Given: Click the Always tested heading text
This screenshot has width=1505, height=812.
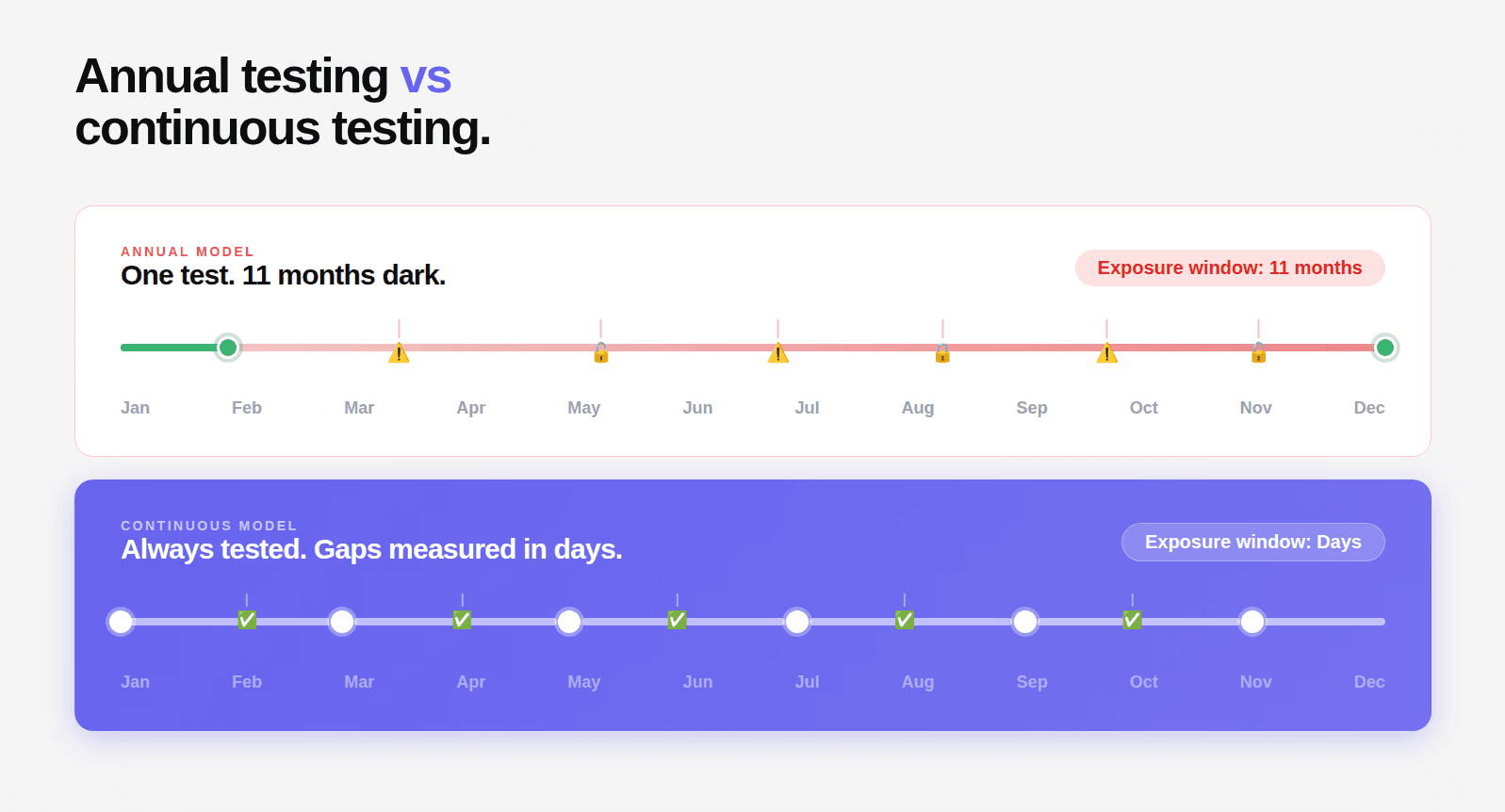Looking at the screenshot, I should (x=371, y=549).
